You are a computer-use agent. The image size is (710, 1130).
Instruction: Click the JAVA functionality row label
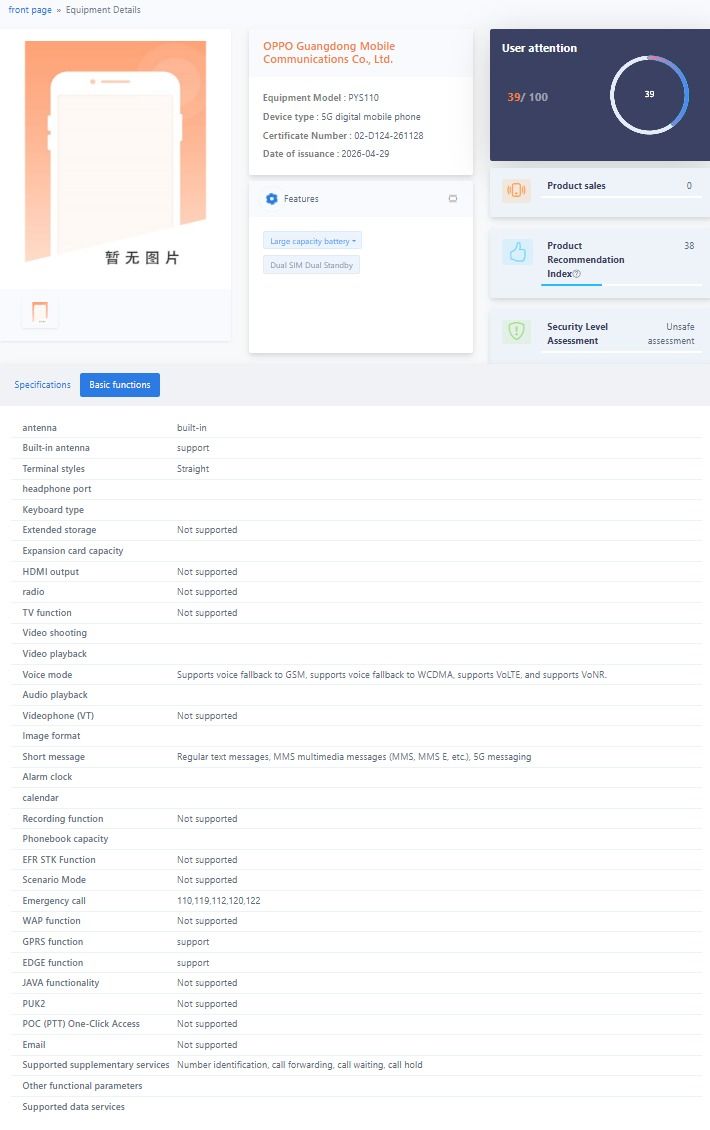pyautogui.click(x=61, y=984)
